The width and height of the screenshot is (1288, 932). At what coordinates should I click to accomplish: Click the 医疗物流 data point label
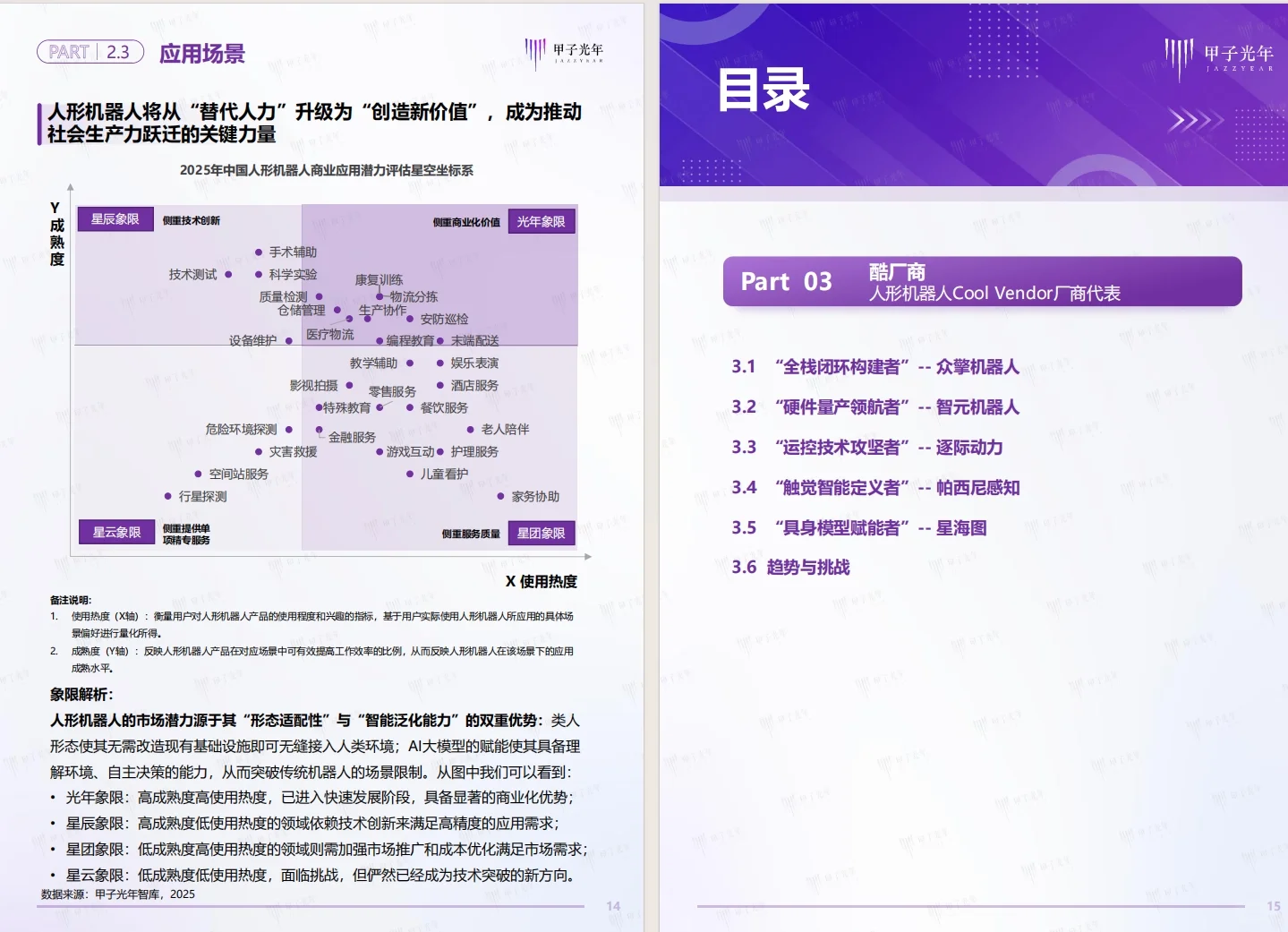coord(330,335)
